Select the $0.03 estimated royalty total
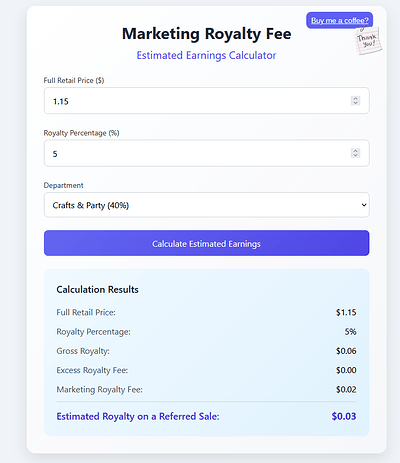This screenshot has height=463, width=400. 344,416
